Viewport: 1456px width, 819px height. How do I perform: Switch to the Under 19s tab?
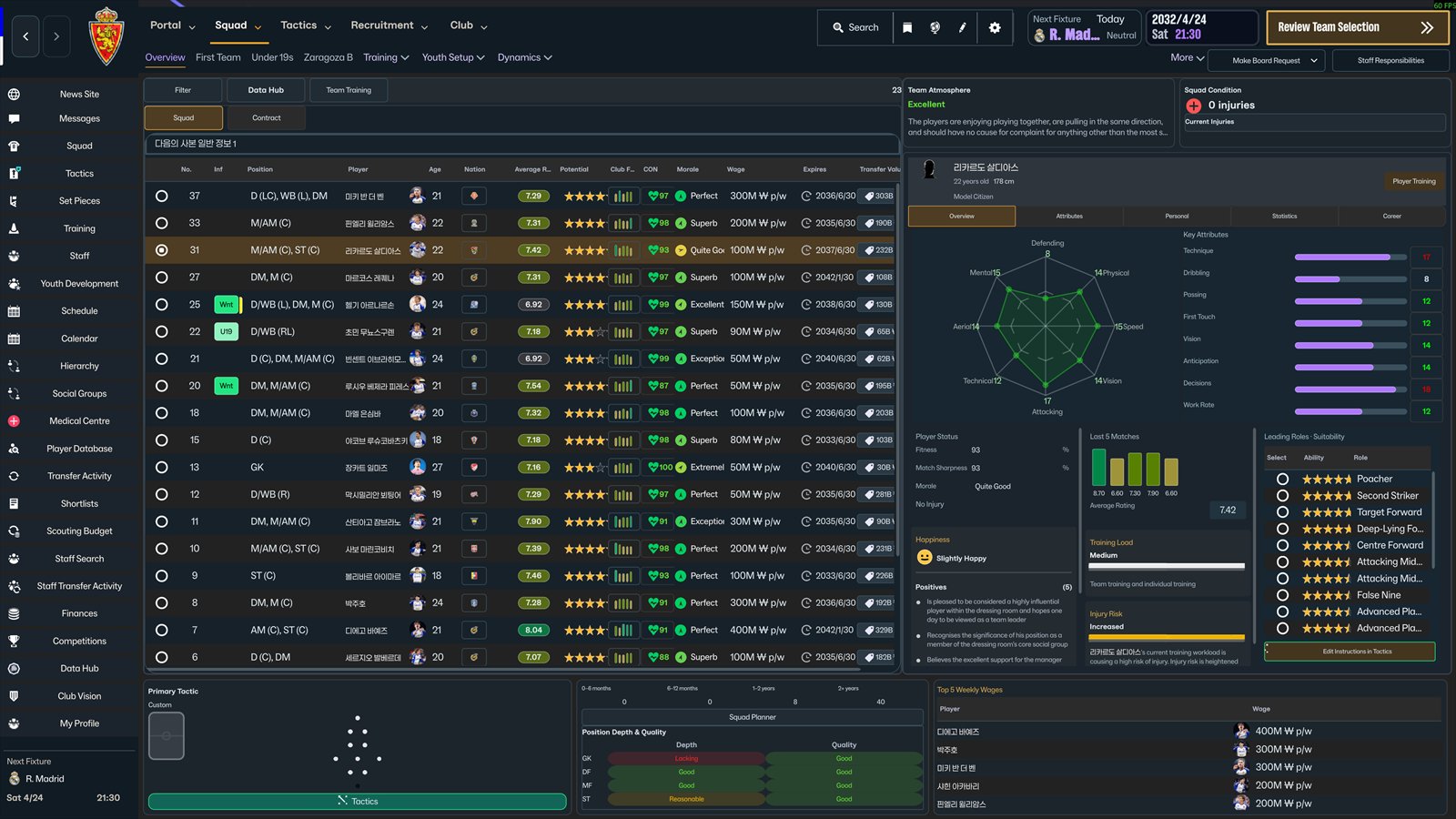pyautogui.click(x=272, y=57)
